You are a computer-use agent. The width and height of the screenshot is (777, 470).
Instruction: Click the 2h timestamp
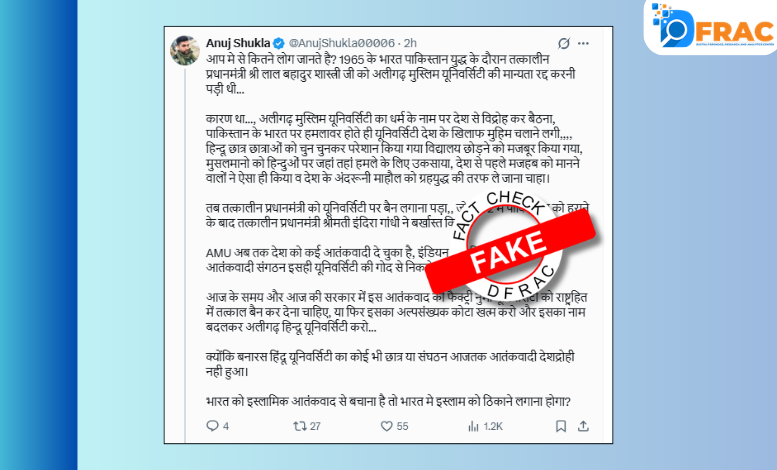click(410, 43)
